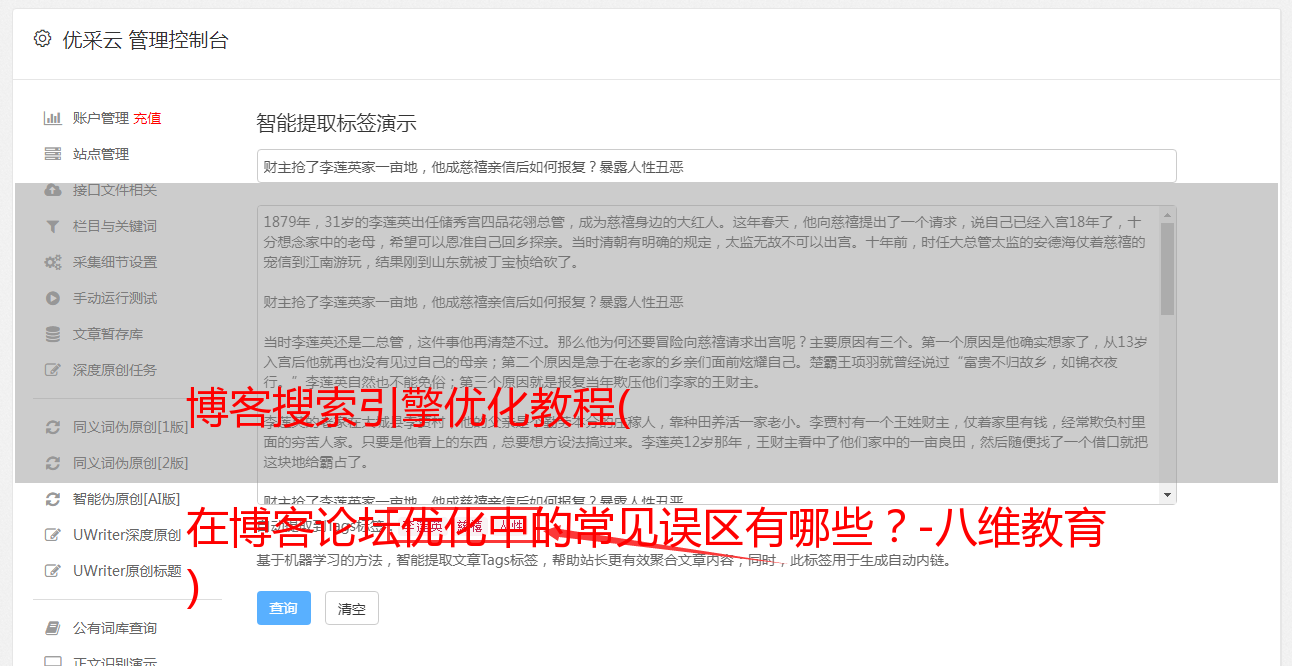The height and width of the screenshot is (666, 1292).
Task: Open 栏目与关键词 filter icon
Action: [53, 226]
